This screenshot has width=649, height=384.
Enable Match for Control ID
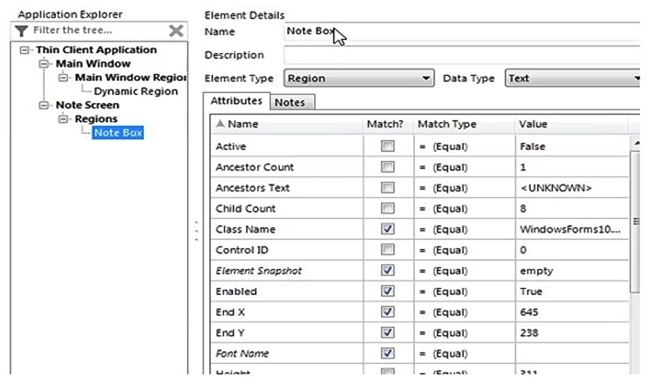388,250
